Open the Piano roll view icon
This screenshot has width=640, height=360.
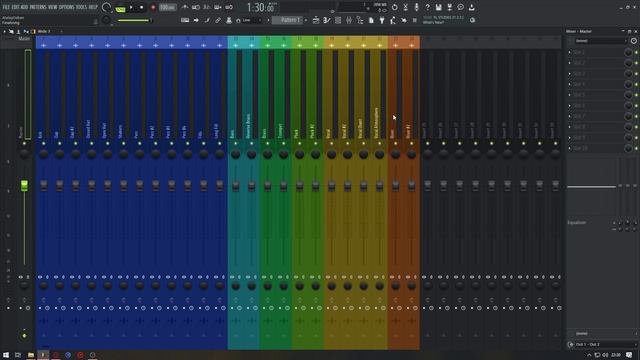327,20
